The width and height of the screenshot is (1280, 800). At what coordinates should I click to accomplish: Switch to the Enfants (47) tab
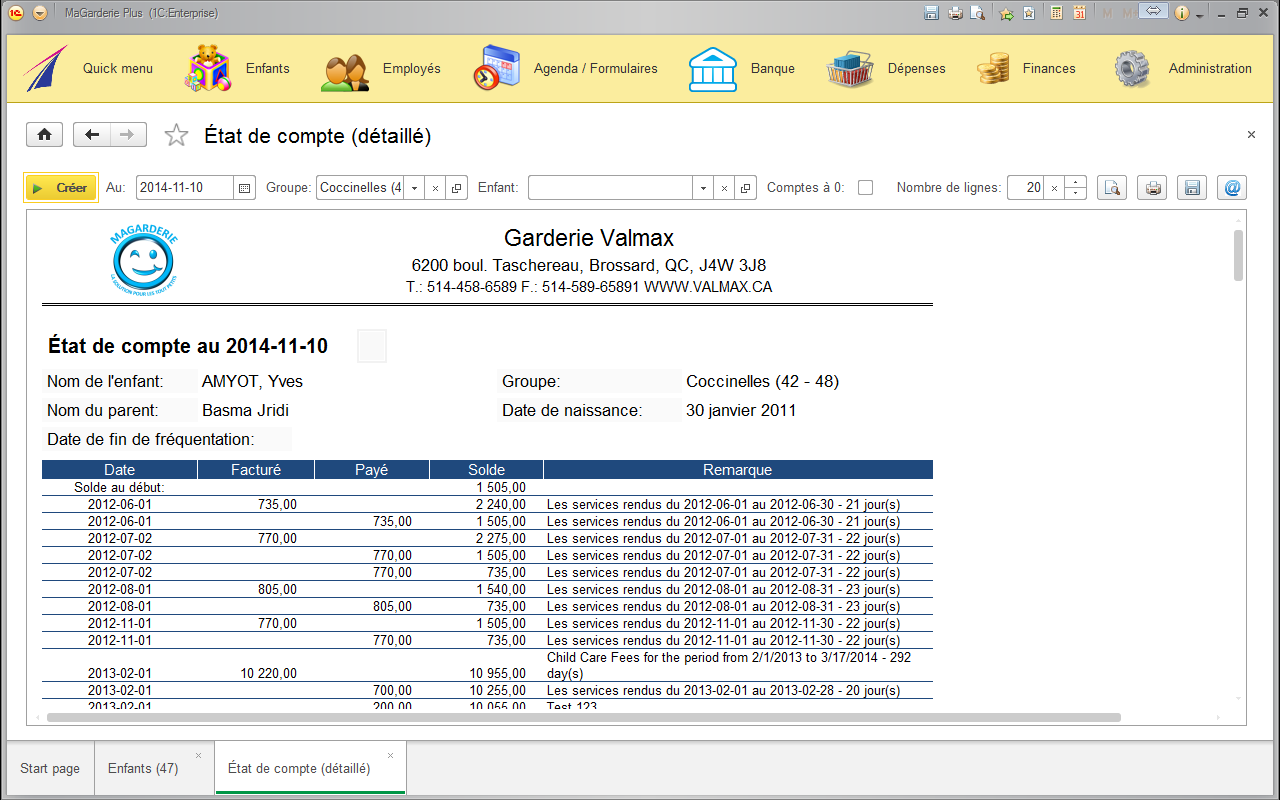click(145, 768)
